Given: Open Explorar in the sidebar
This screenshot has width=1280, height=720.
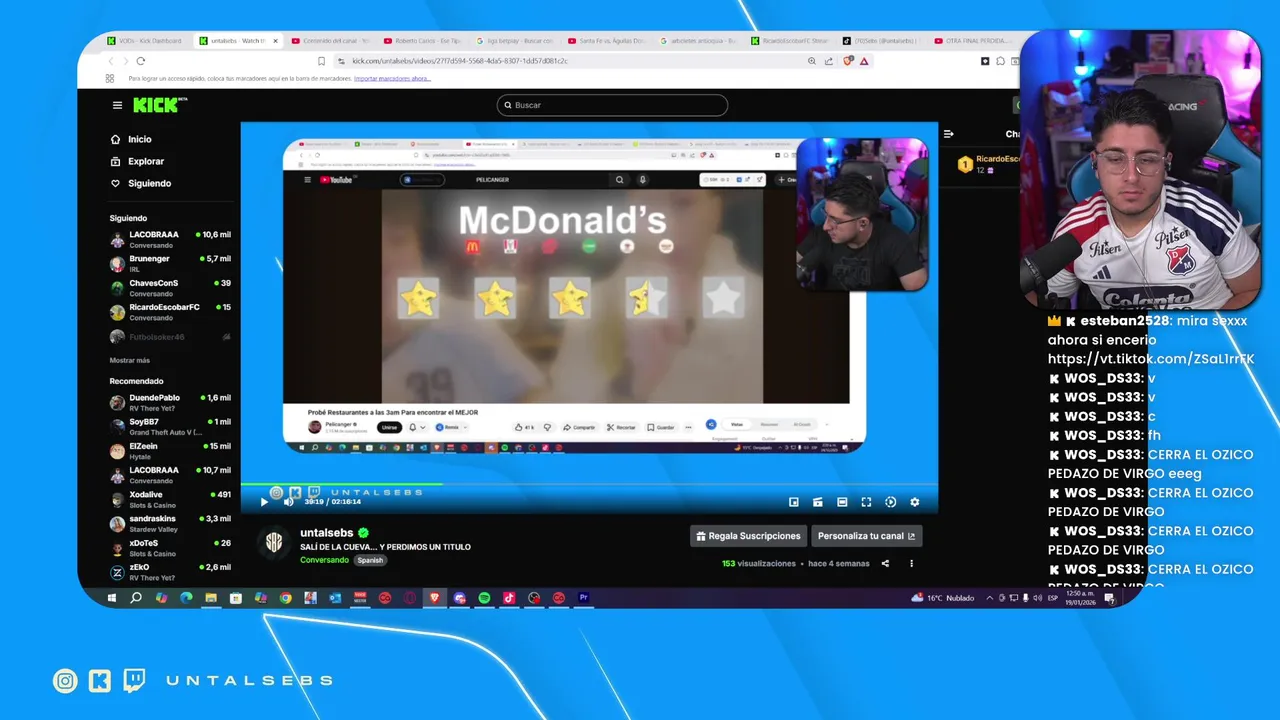Looking at the screenshot, I should (137, 161).
